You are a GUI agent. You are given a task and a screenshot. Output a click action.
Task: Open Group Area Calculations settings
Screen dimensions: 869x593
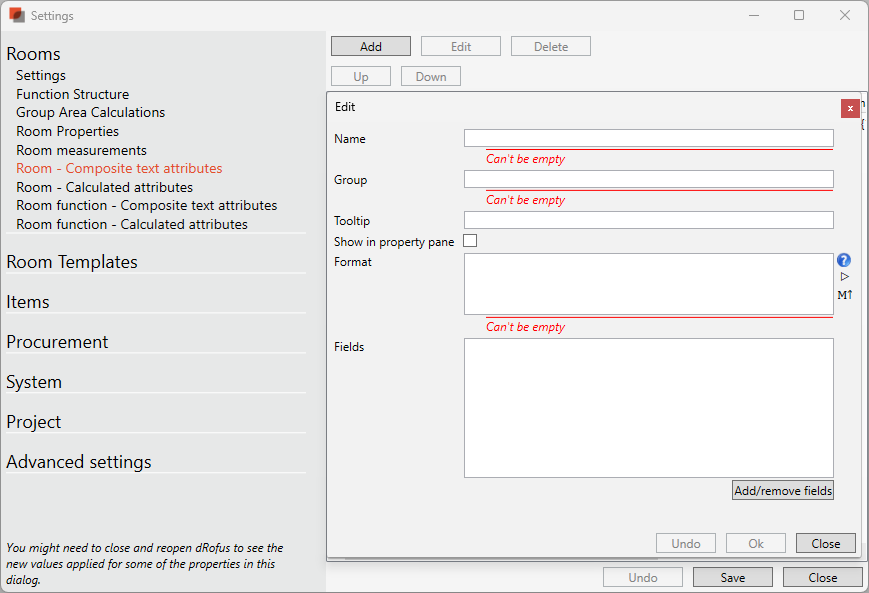point(90,113)
